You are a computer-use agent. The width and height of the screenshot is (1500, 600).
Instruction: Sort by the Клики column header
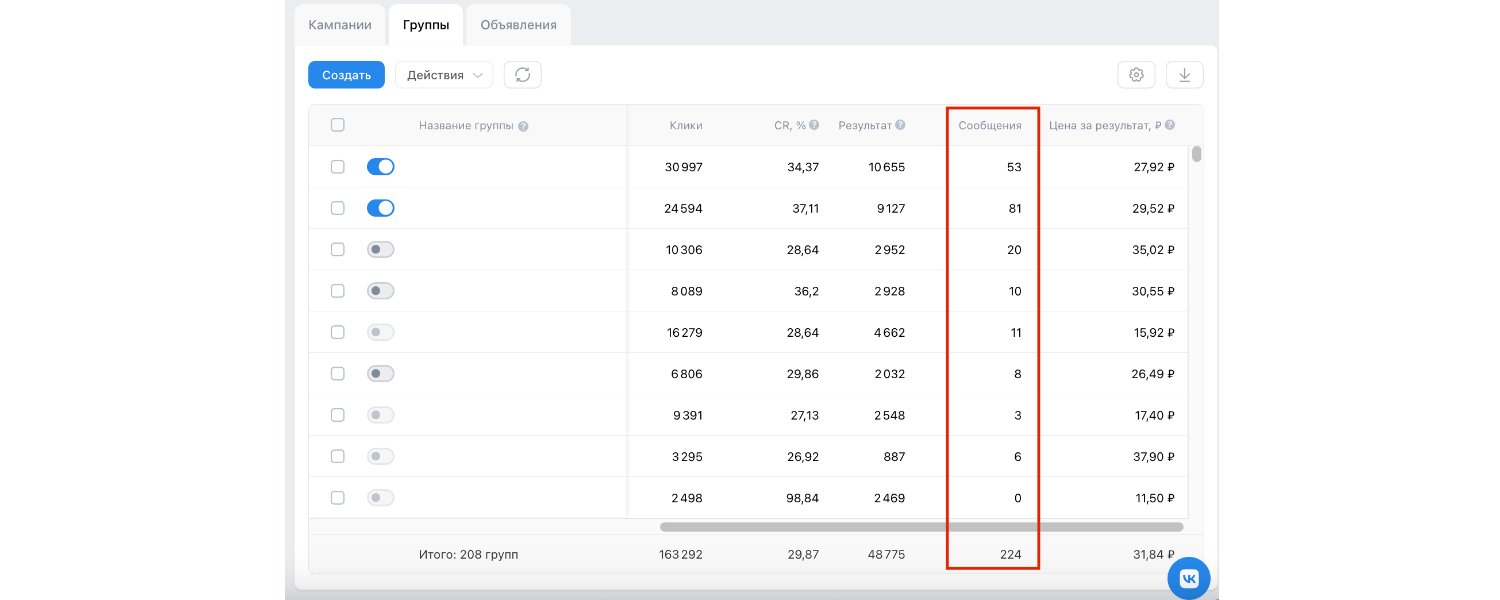686,126
